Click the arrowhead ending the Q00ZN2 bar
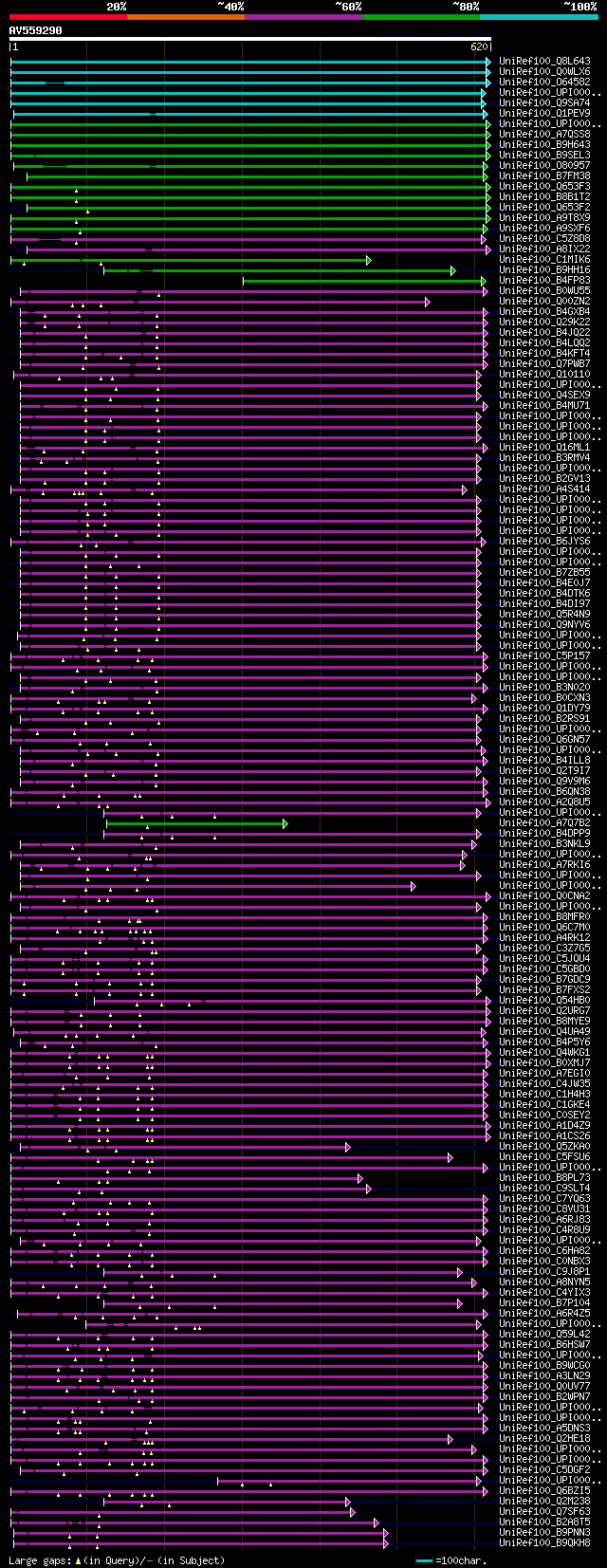Image resolution: width=607 pixels, height=1568 pixels. [x=427, y=302]
